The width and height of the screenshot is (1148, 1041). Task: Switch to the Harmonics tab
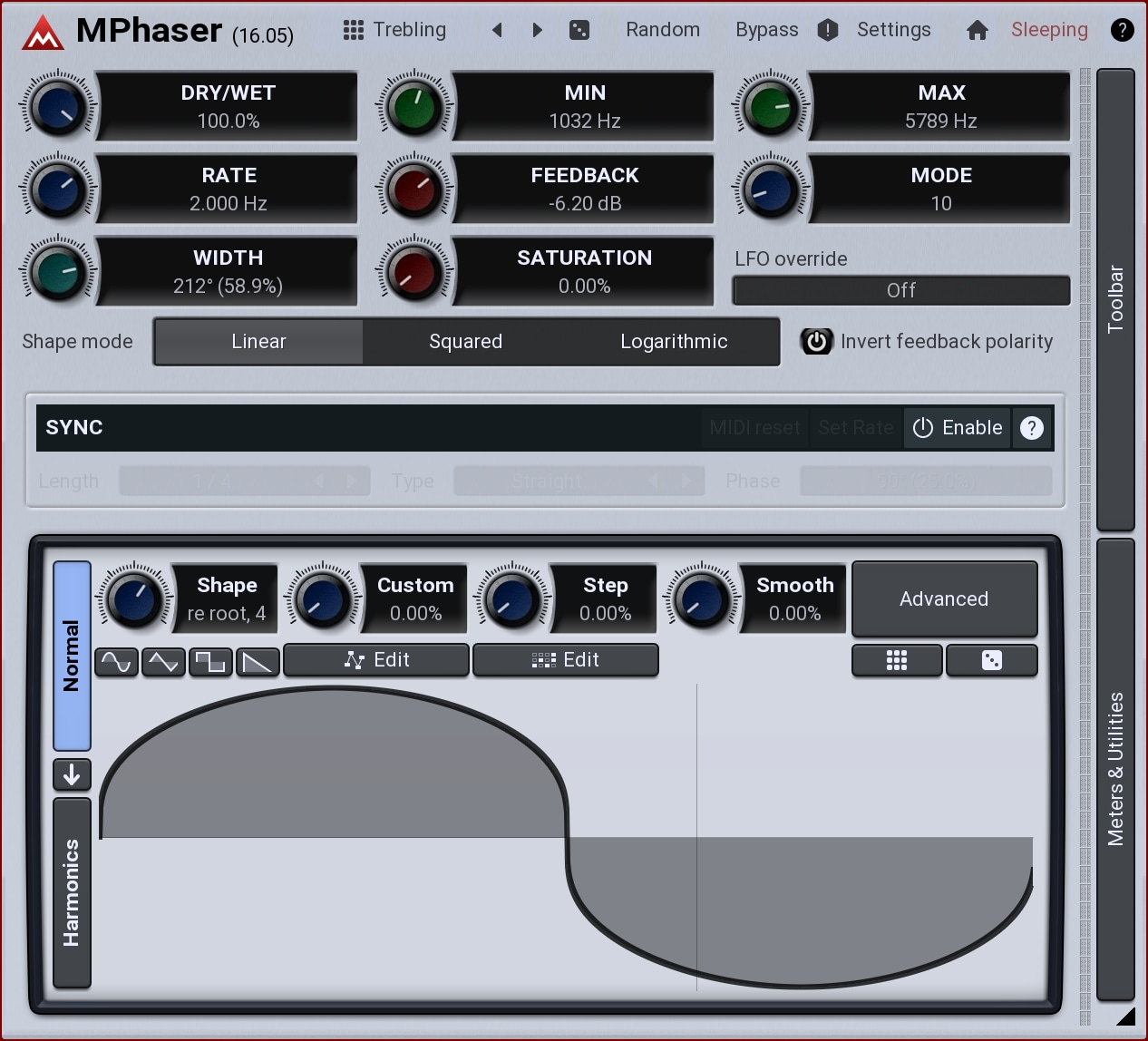[x=72, y=892]
